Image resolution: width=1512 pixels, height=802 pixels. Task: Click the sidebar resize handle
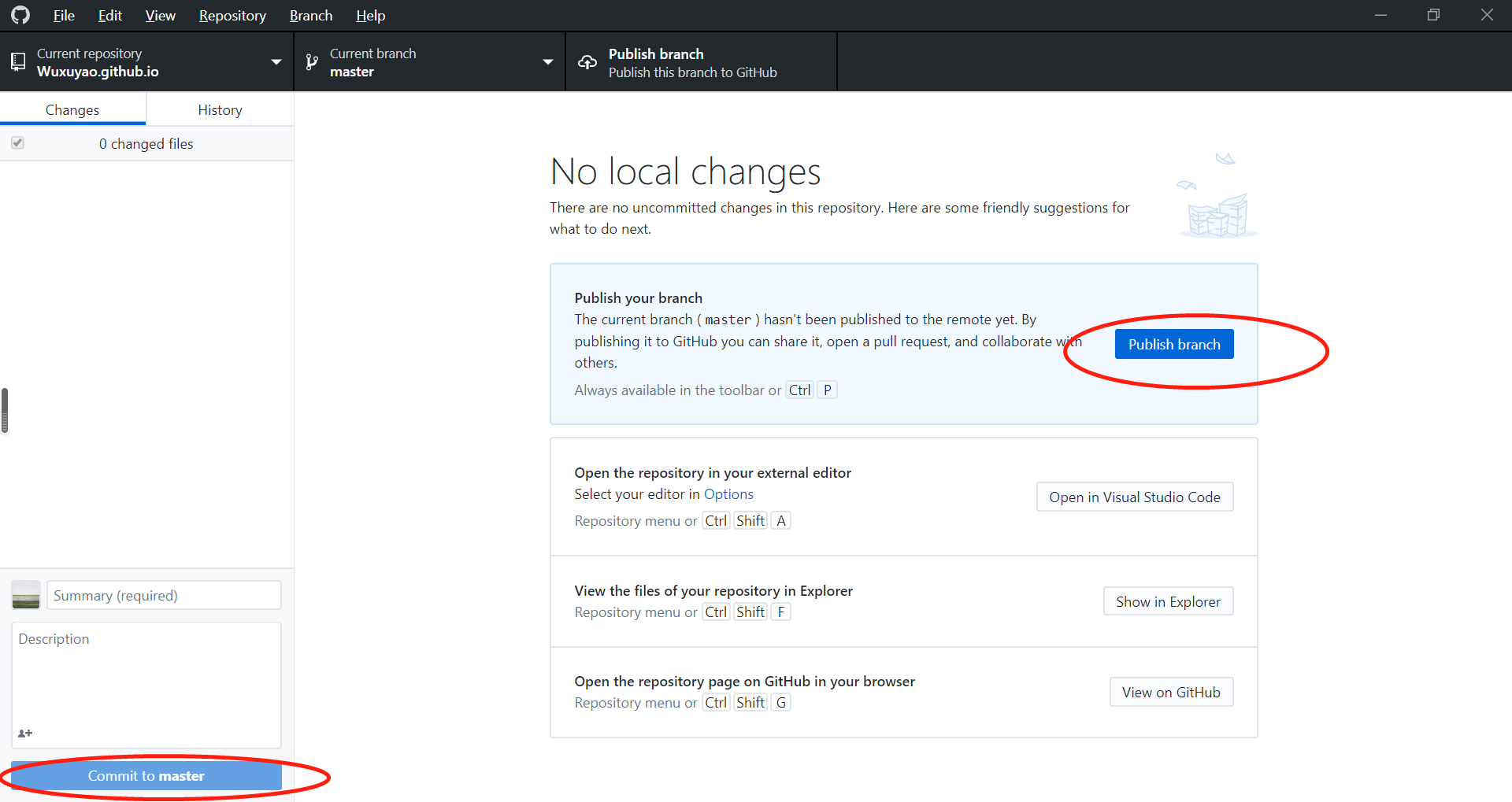[5, 410]
